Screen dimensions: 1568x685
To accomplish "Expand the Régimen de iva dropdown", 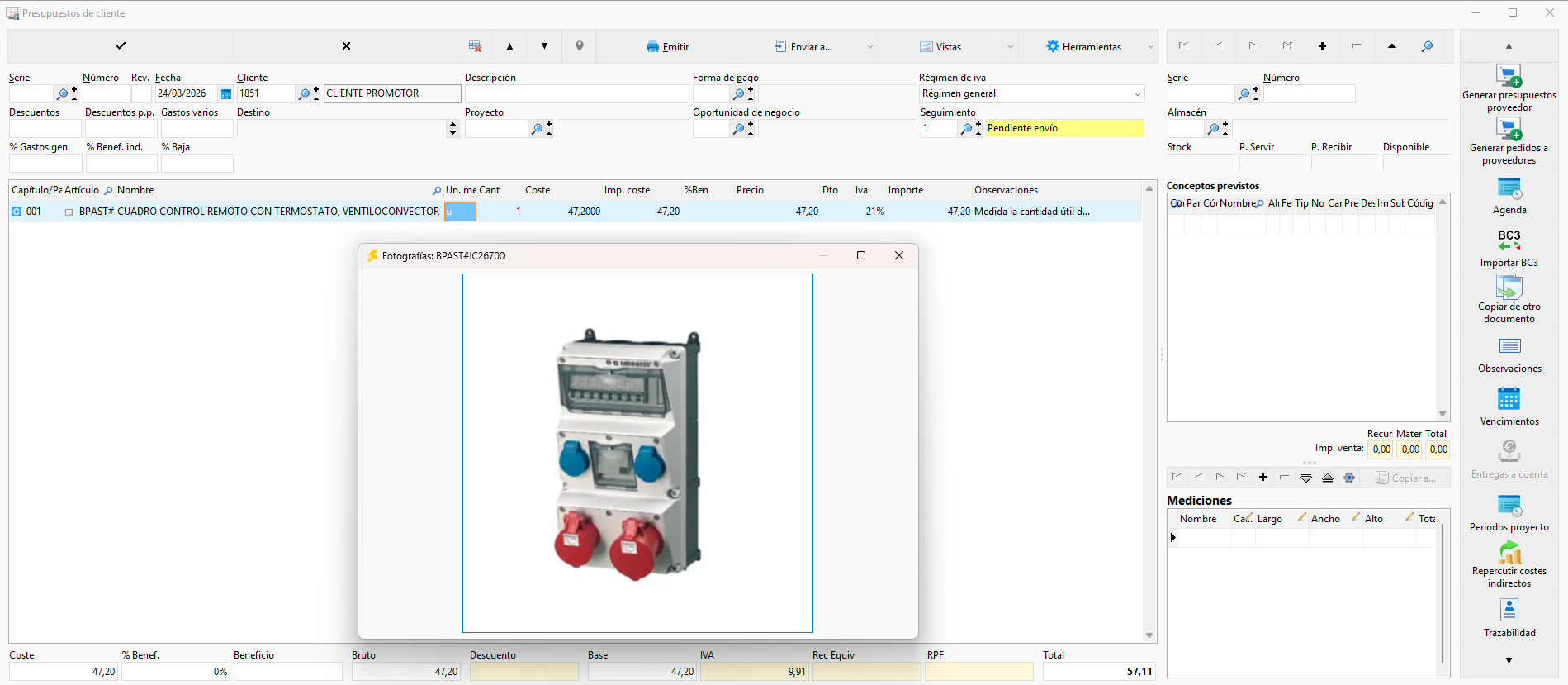I will pyautogui.click(x=1137, y=94).
